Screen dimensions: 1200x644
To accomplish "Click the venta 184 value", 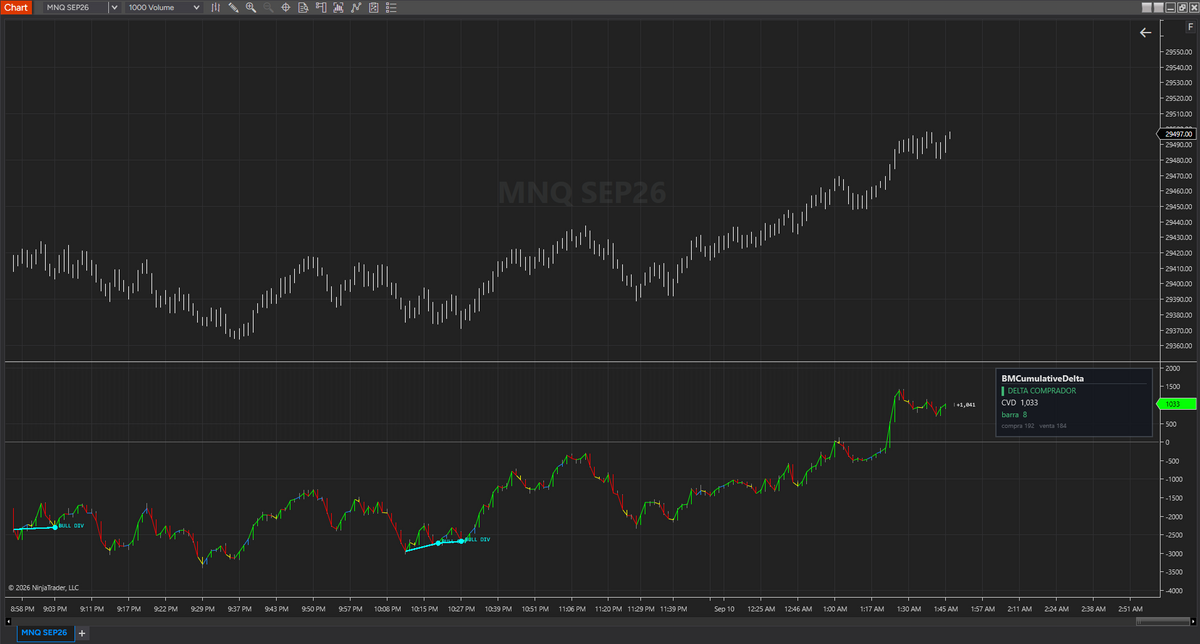I will [x=1053, y=426].
